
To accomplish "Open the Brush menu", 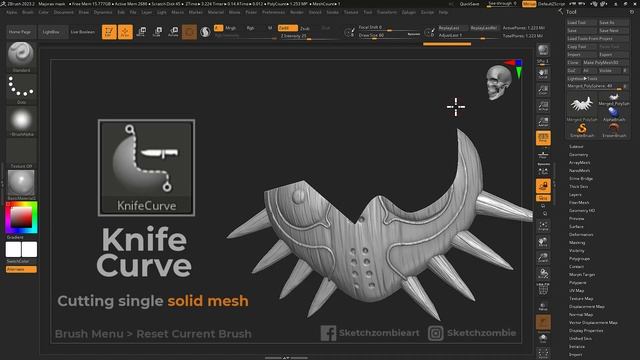I will coord(28,12).
